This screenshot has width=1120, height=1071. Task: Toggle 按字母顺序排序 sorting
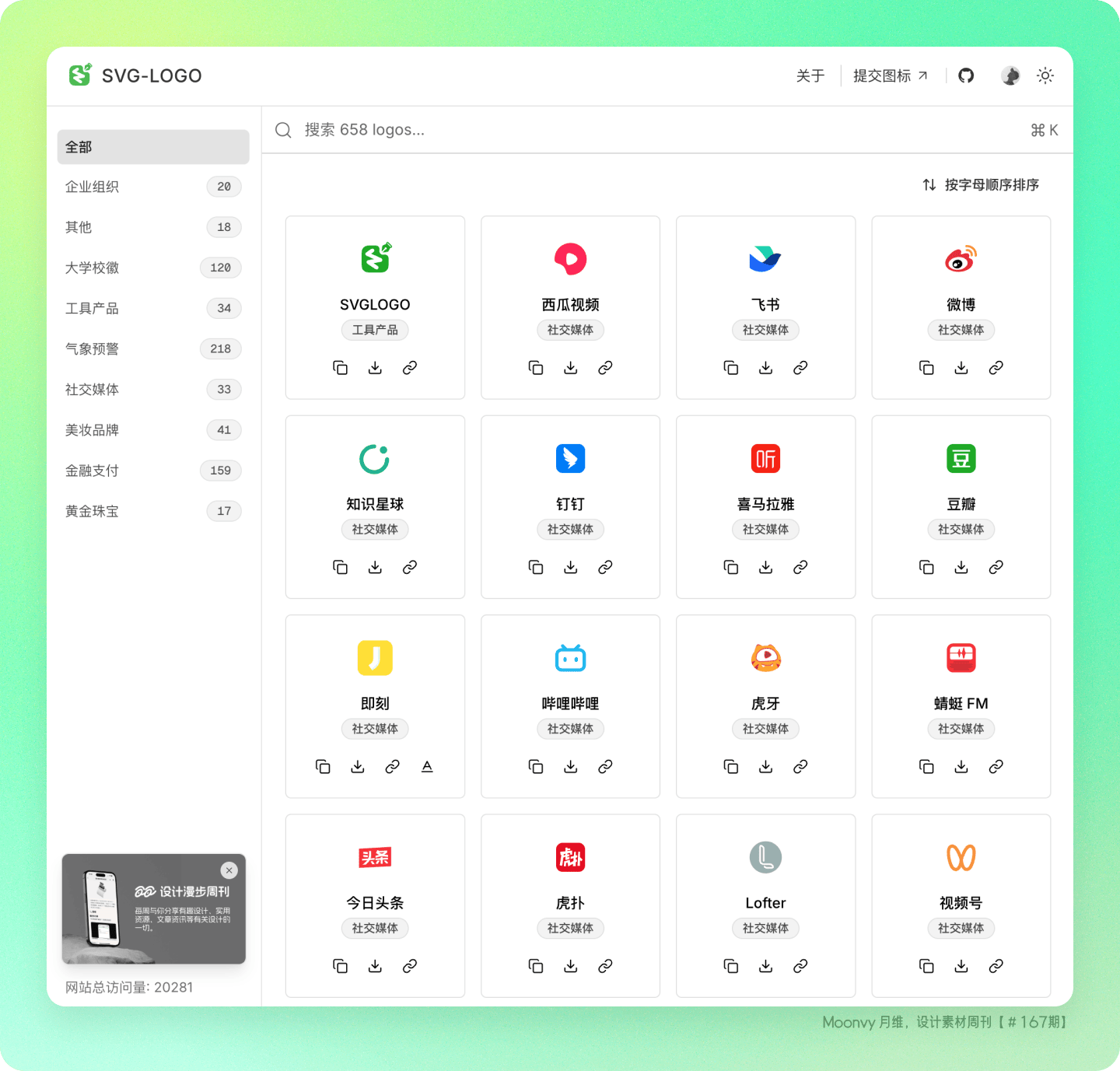click(x=981, y=185)
